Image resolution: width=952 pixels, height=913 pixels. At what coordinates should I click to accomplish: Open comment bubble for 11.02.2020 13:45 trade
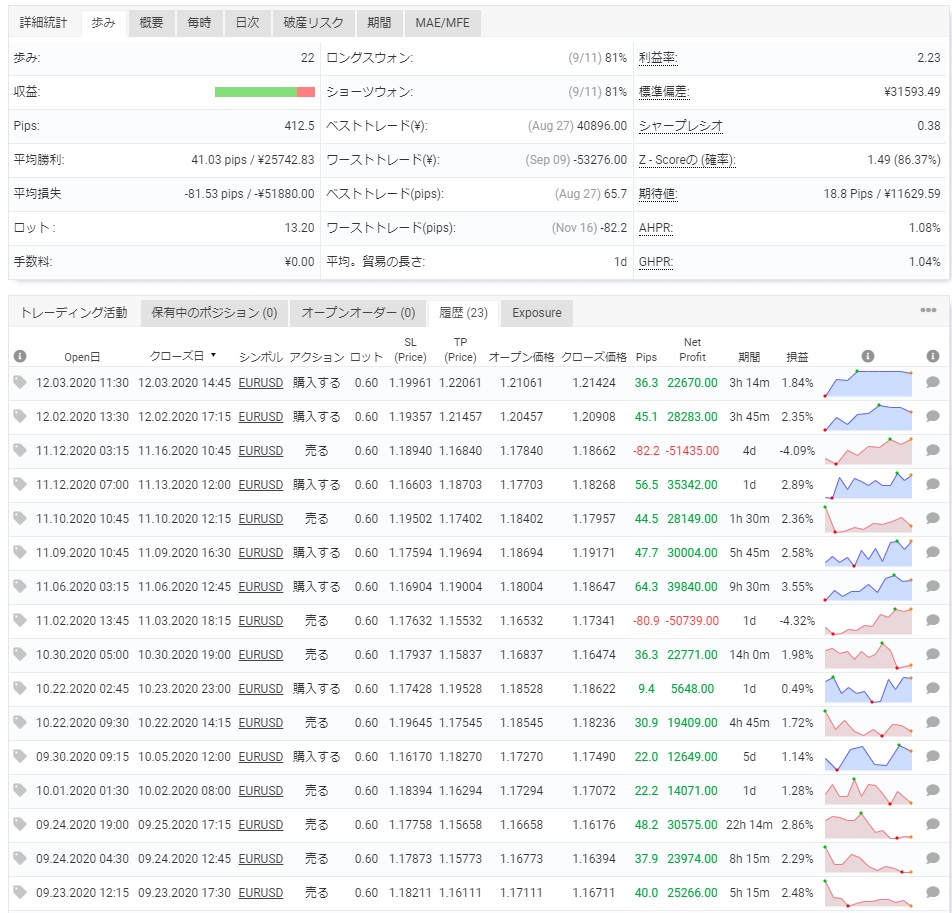[933, 620]
